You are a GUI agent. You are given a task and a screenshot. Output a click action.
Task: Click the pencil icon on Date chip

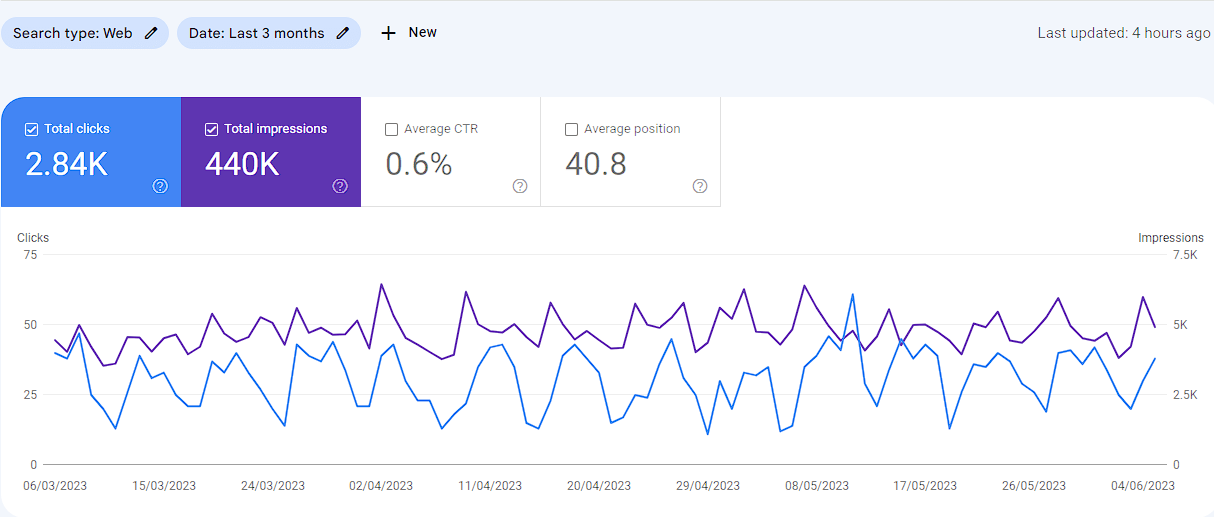pyautogui.click(x=343, y=33)
